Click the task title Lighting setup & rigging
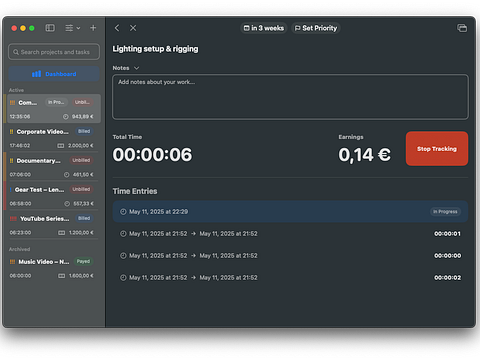 155,49
